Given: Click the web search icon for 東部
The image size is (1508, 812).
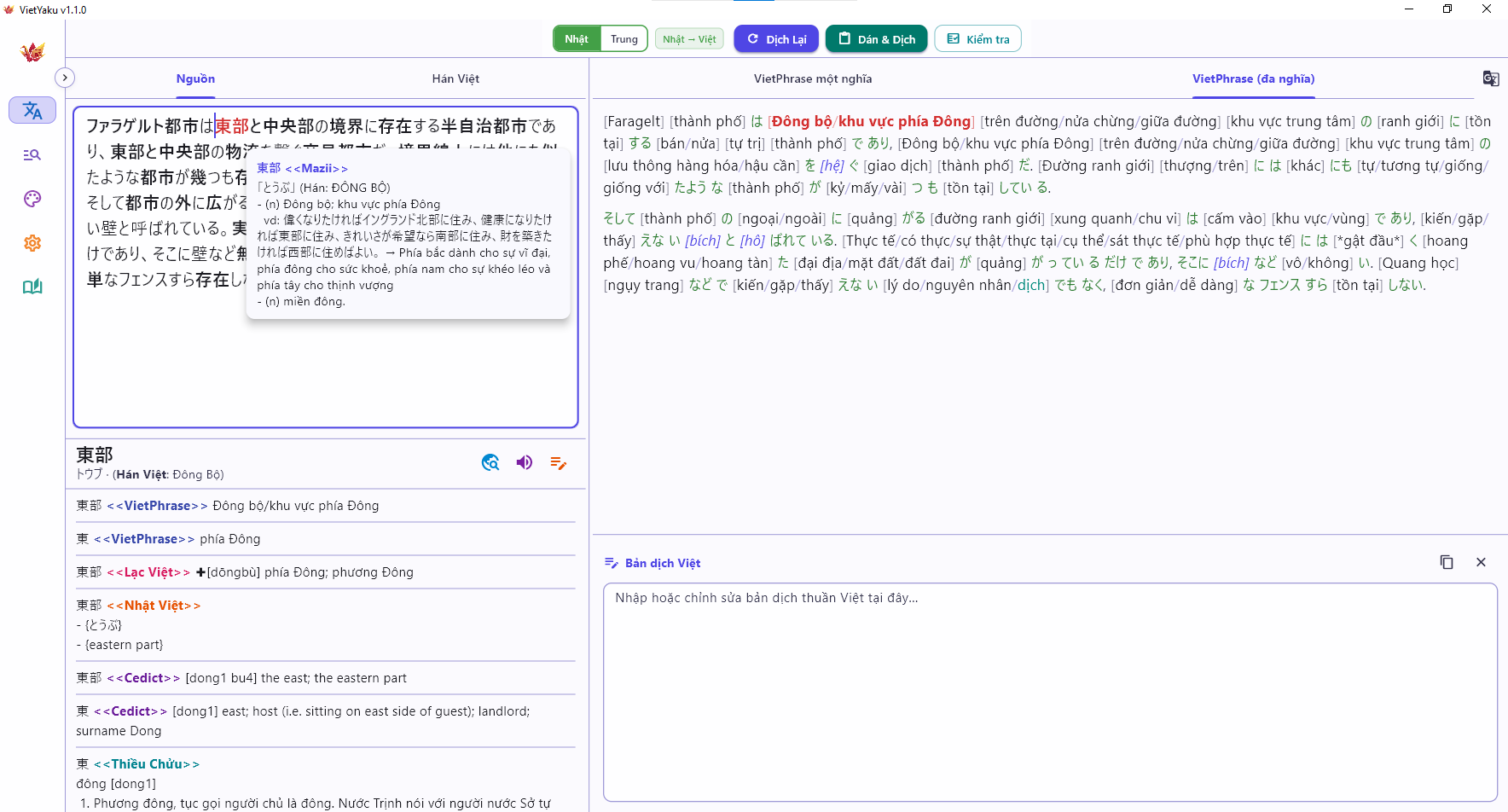Looking at the screenshot, I should point(490,462).
